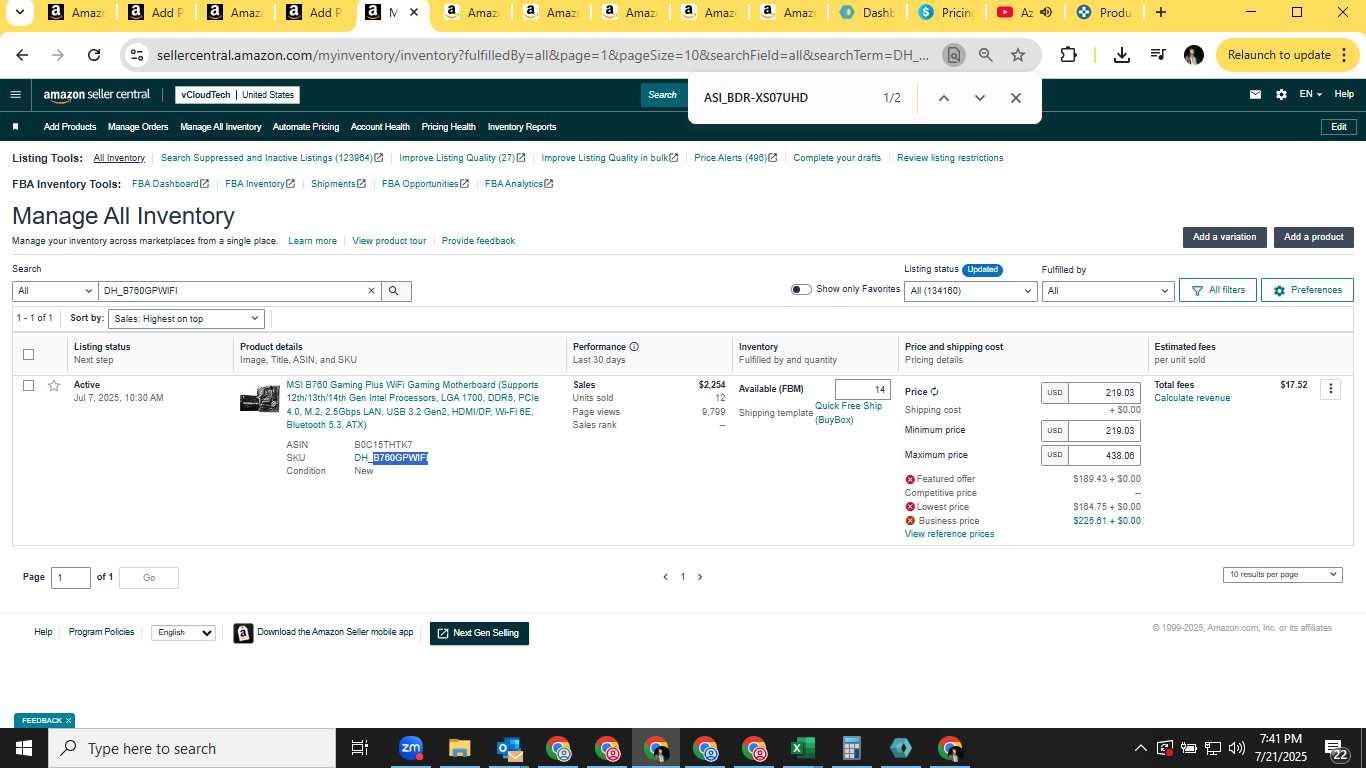Image resolution: width=1366 pixels, height=768 pixels.
Task: Go to previous find result arrow
Action: 943,98
